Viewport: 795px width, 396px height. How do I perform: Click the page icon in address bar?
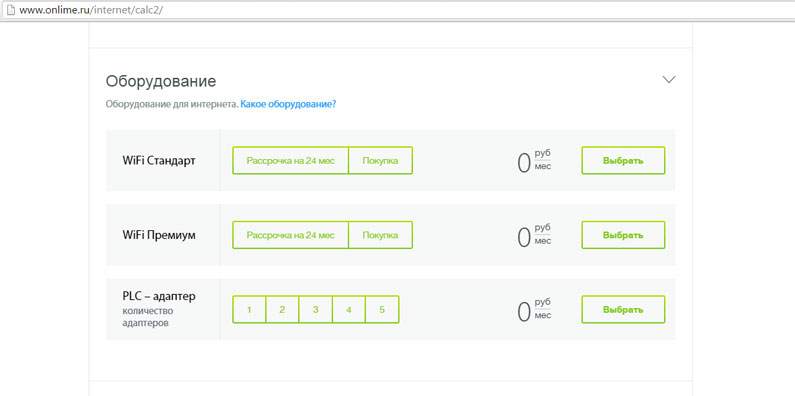pyautogui.click(x=11, y=10)
